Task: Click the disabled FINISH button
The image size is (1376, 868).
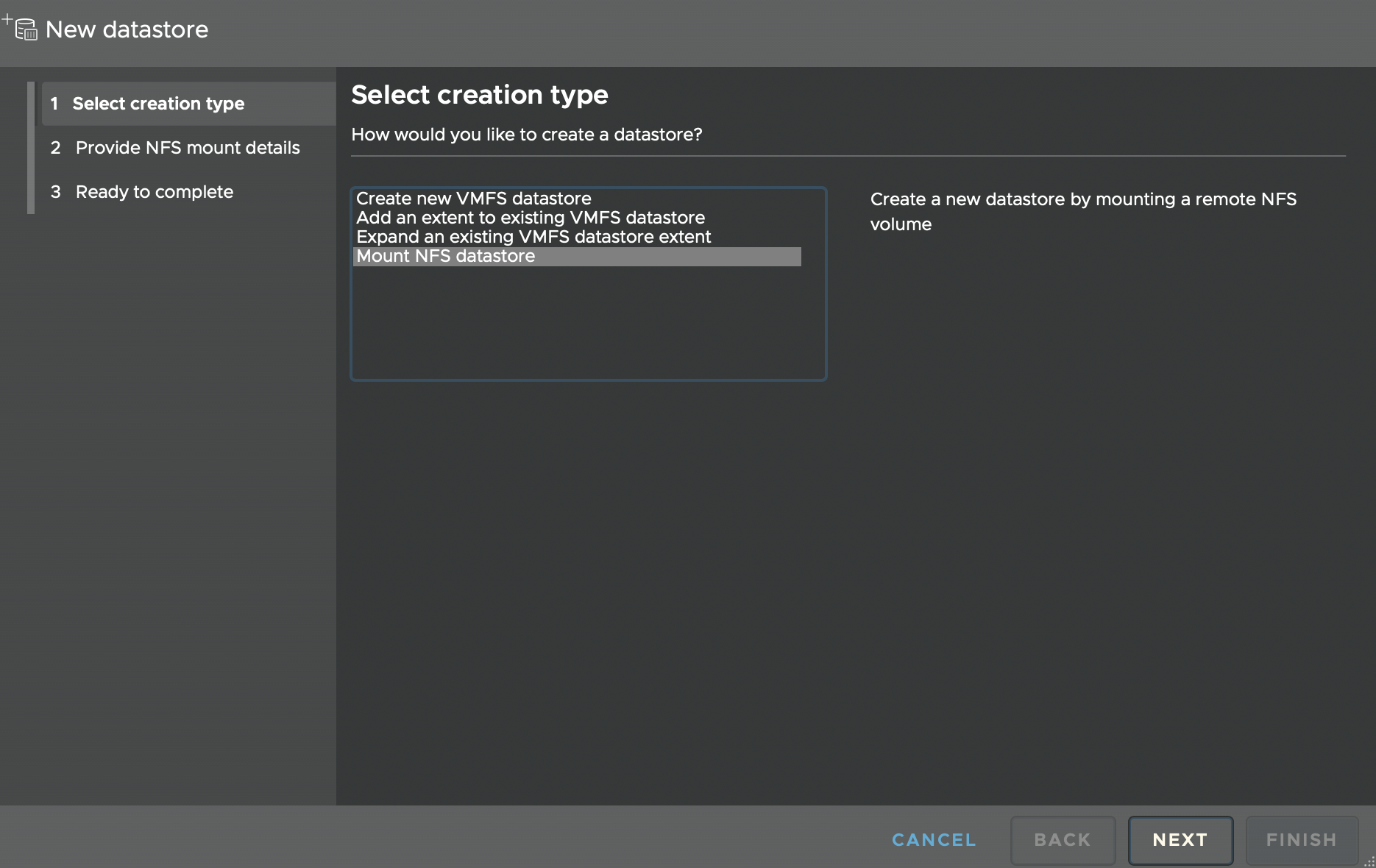Action: pos(1301,839)
